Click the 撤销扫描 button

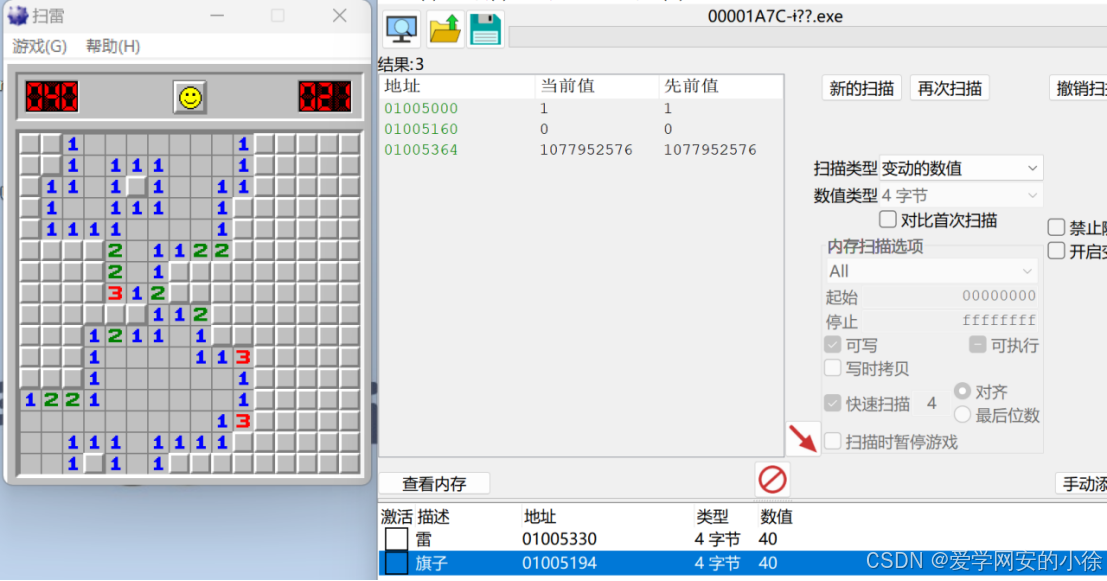click(1078, 88)
